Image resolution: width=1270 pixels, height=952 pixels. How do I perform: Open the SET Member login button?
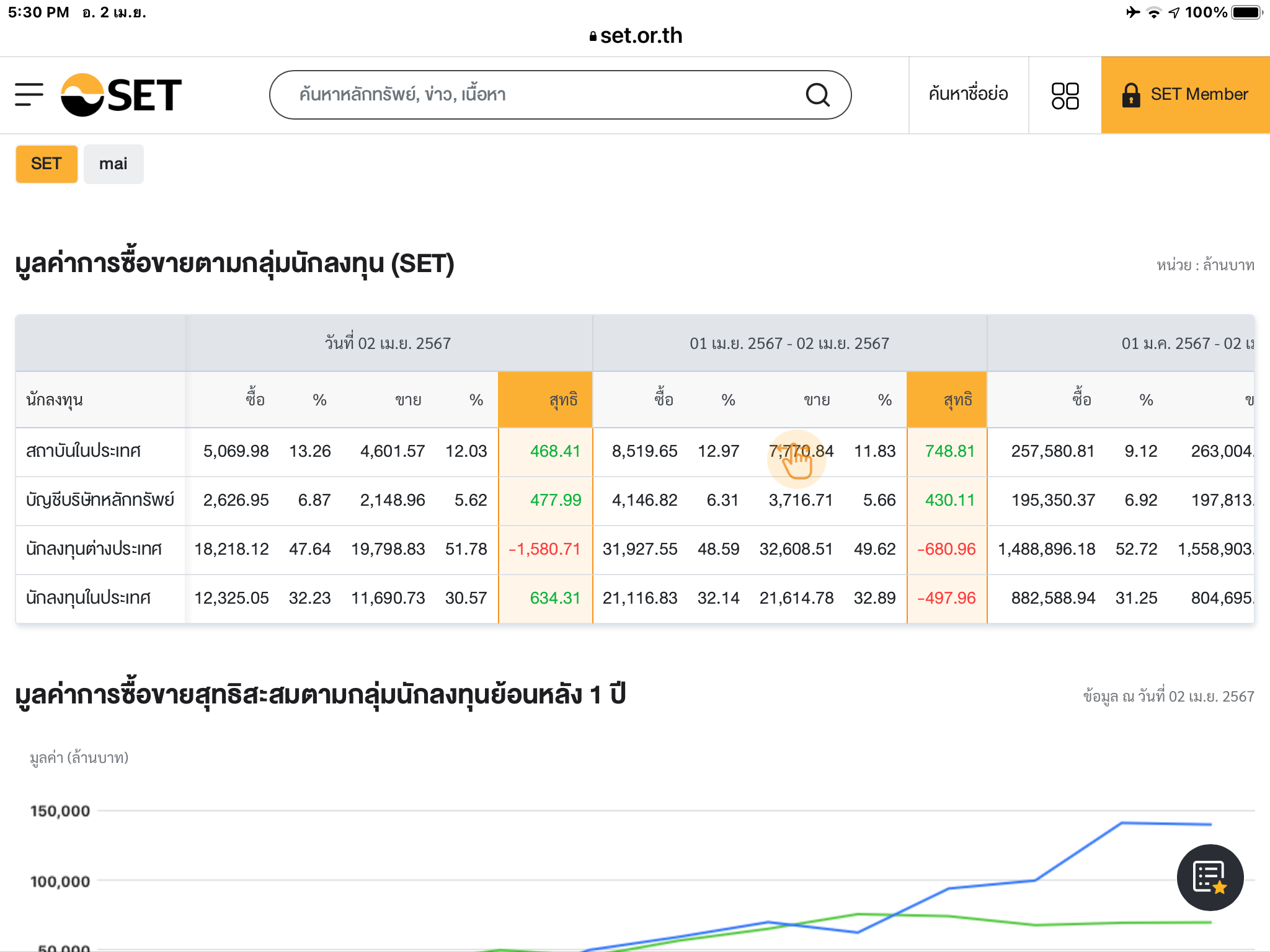point(1198,95)
